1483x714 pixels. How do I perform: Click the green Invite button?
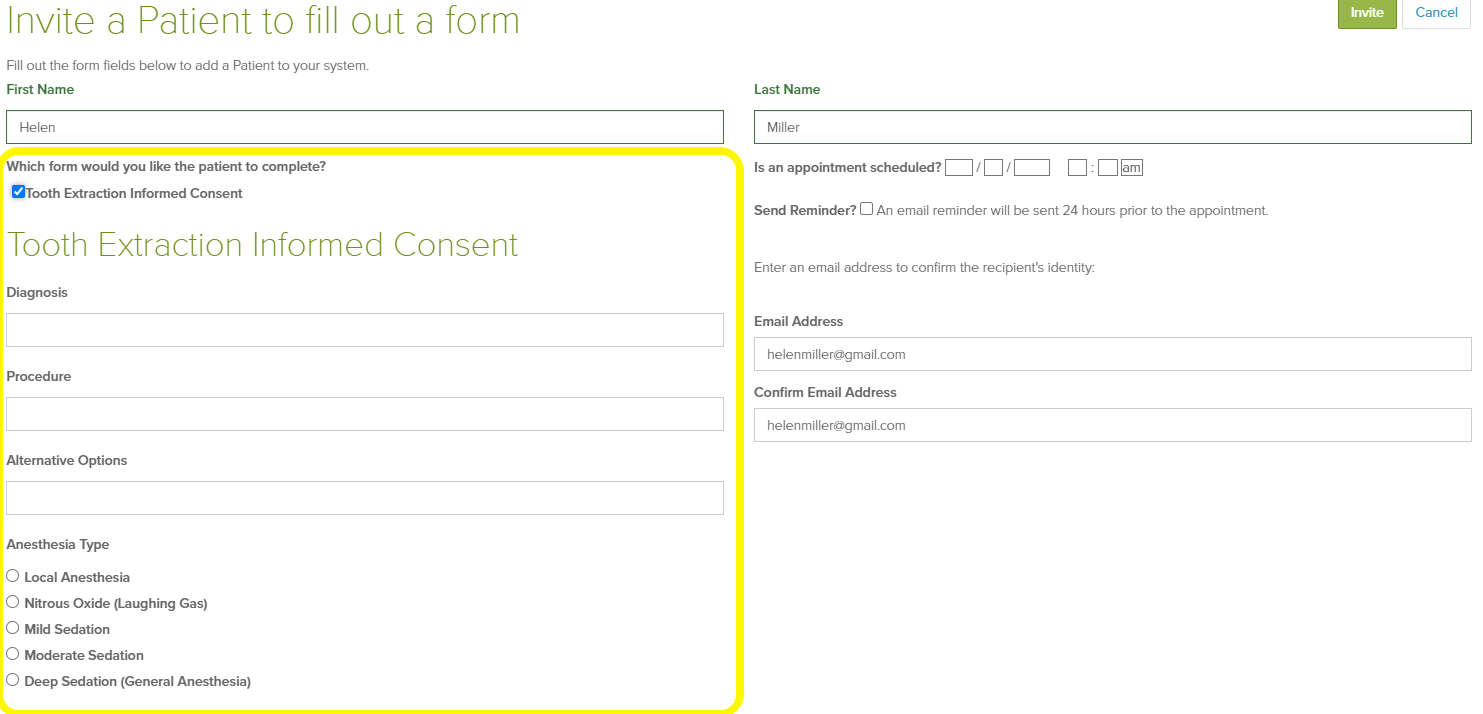[1367, 14]
